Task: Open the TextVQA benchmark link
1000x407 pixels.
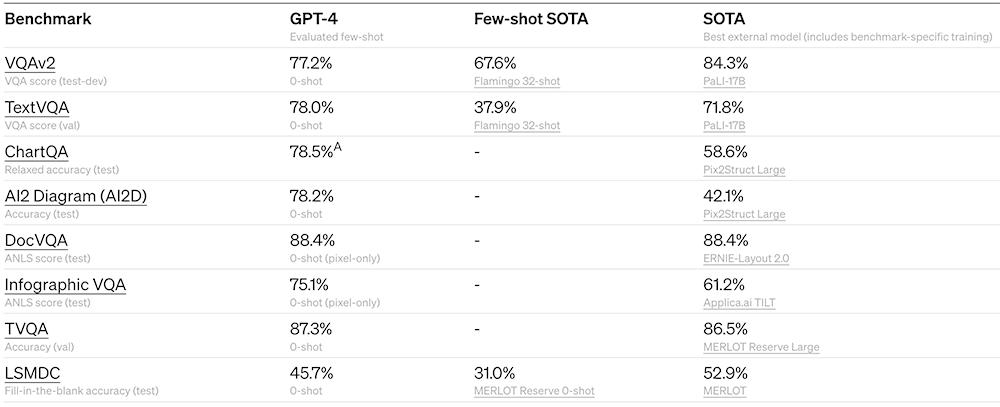Action: [x=37, y=107]
